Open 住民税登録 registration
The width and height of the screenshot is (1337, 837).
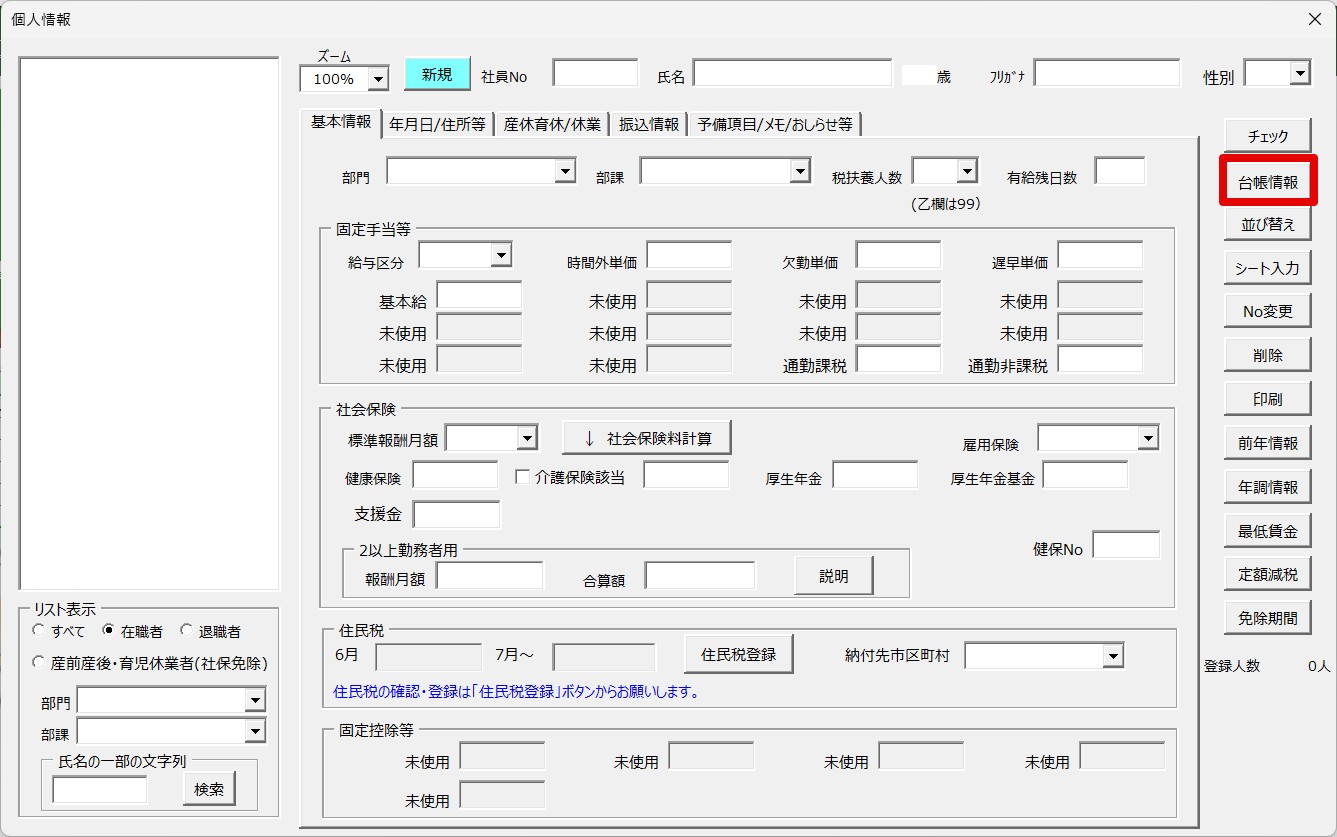738,655
